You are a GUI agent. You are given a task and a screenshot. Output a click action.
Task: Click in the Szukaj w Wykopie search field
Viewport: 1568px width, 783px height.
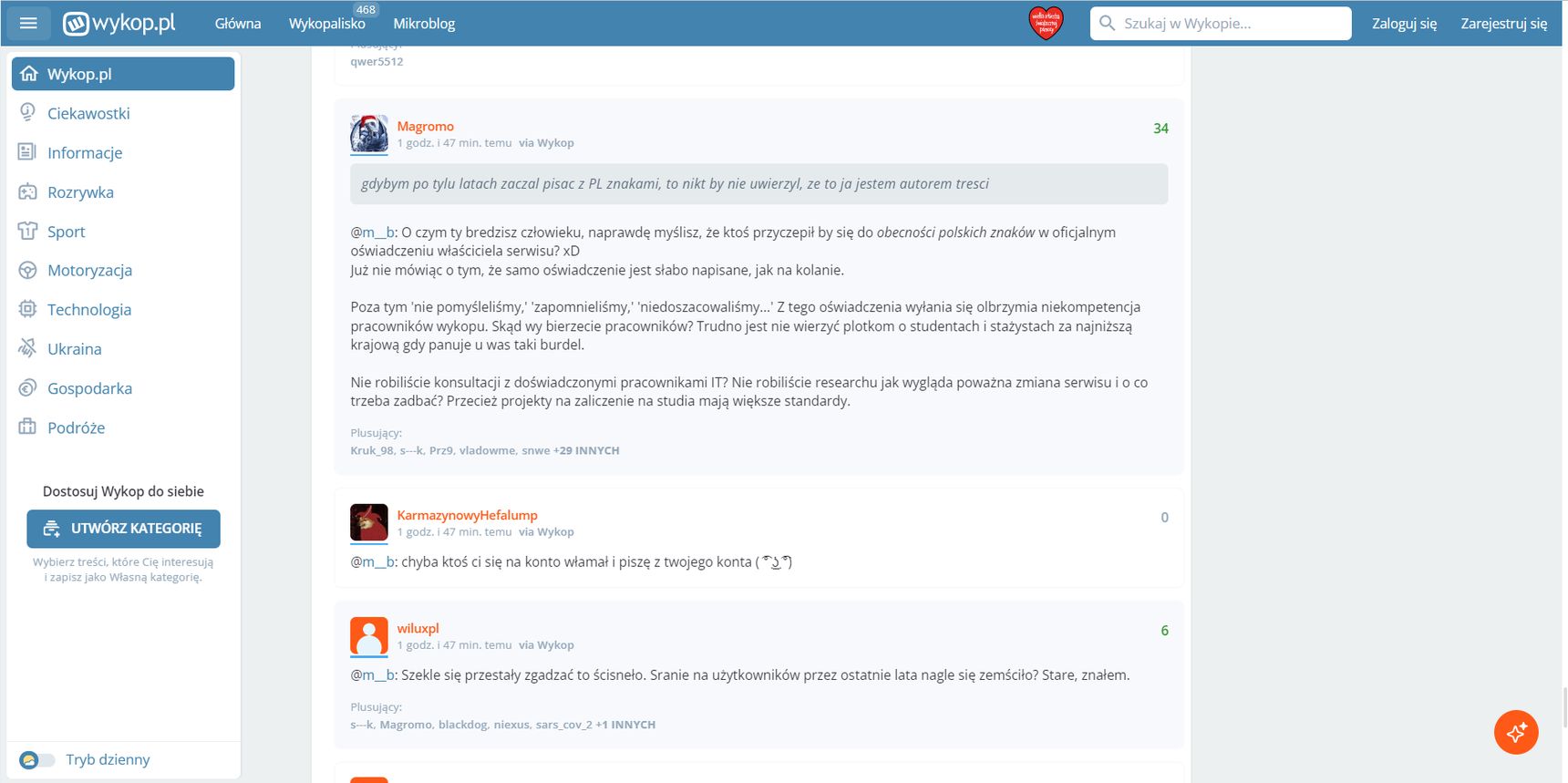click(x=1221, y=24)
